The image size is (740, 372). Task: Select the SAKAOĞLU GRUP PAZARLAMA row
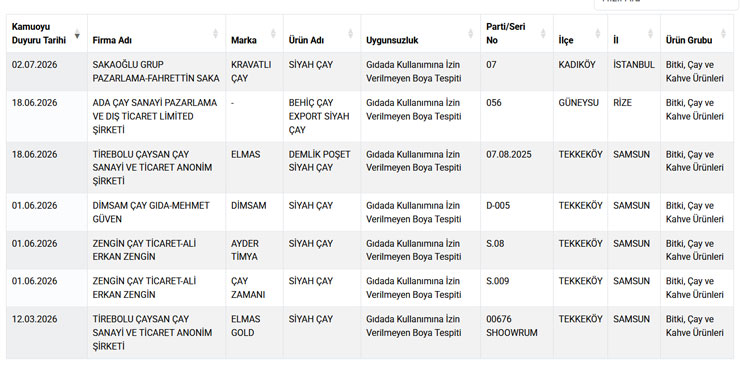(x=370, y=72)
